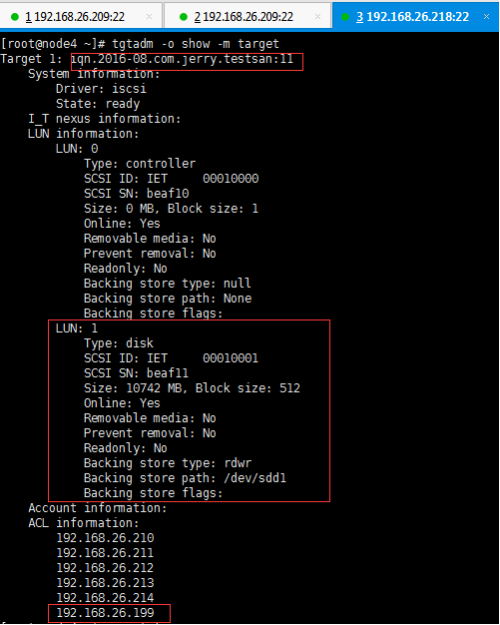The image size is (500, 625).
Task: Close the 192.168.26.218:22 tab
Action: [x=486, y=17]
